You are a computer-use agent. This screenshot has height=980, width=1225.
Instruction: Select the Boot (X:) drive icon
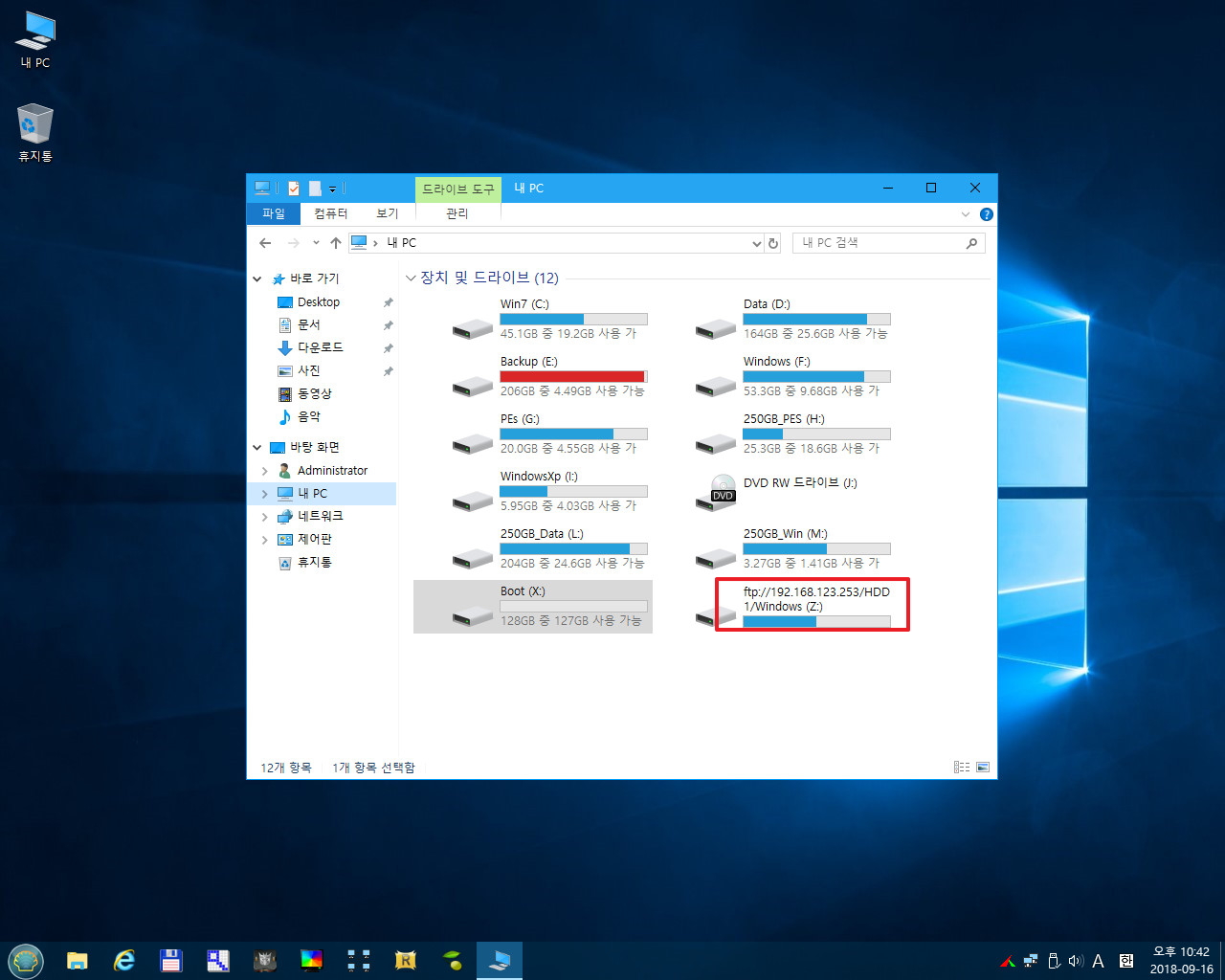pos(472,615)
